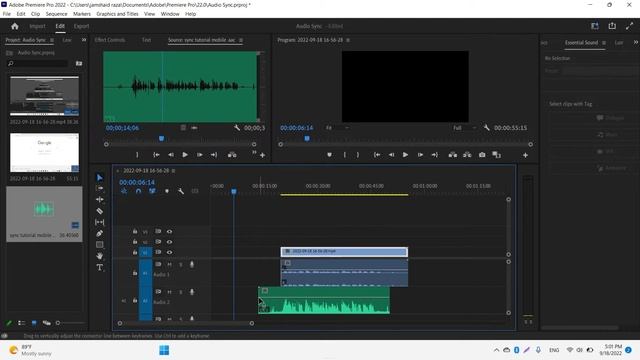Select the Ripple Edit tool
This screenshot has width=640, height=360.
pyautogui.click(x=100, y=200)
